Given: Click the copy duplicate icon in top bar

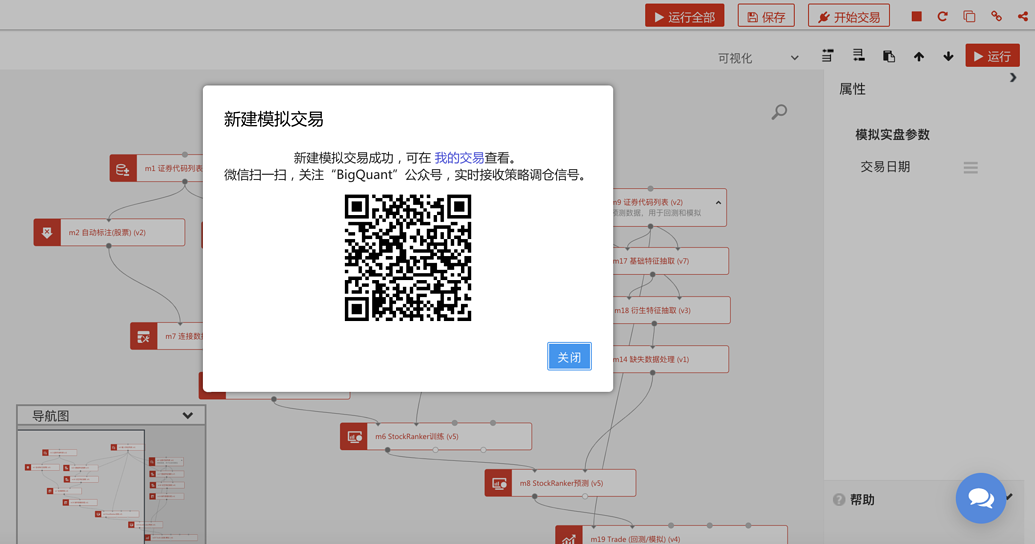Looking at the screenshot, I should coord(969,16).
